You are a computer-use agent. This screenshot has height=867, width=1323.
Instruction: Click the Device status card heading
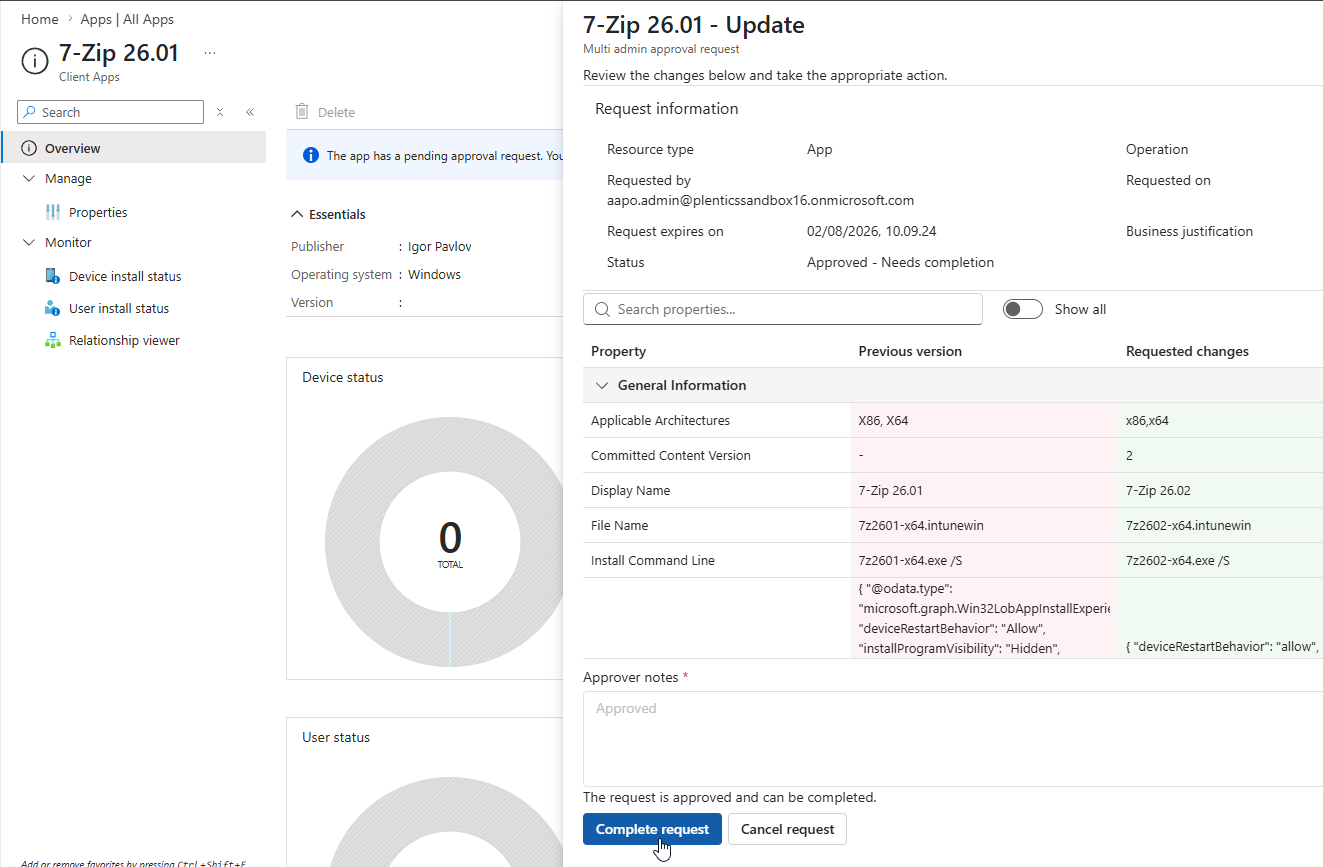coord(343,377)
